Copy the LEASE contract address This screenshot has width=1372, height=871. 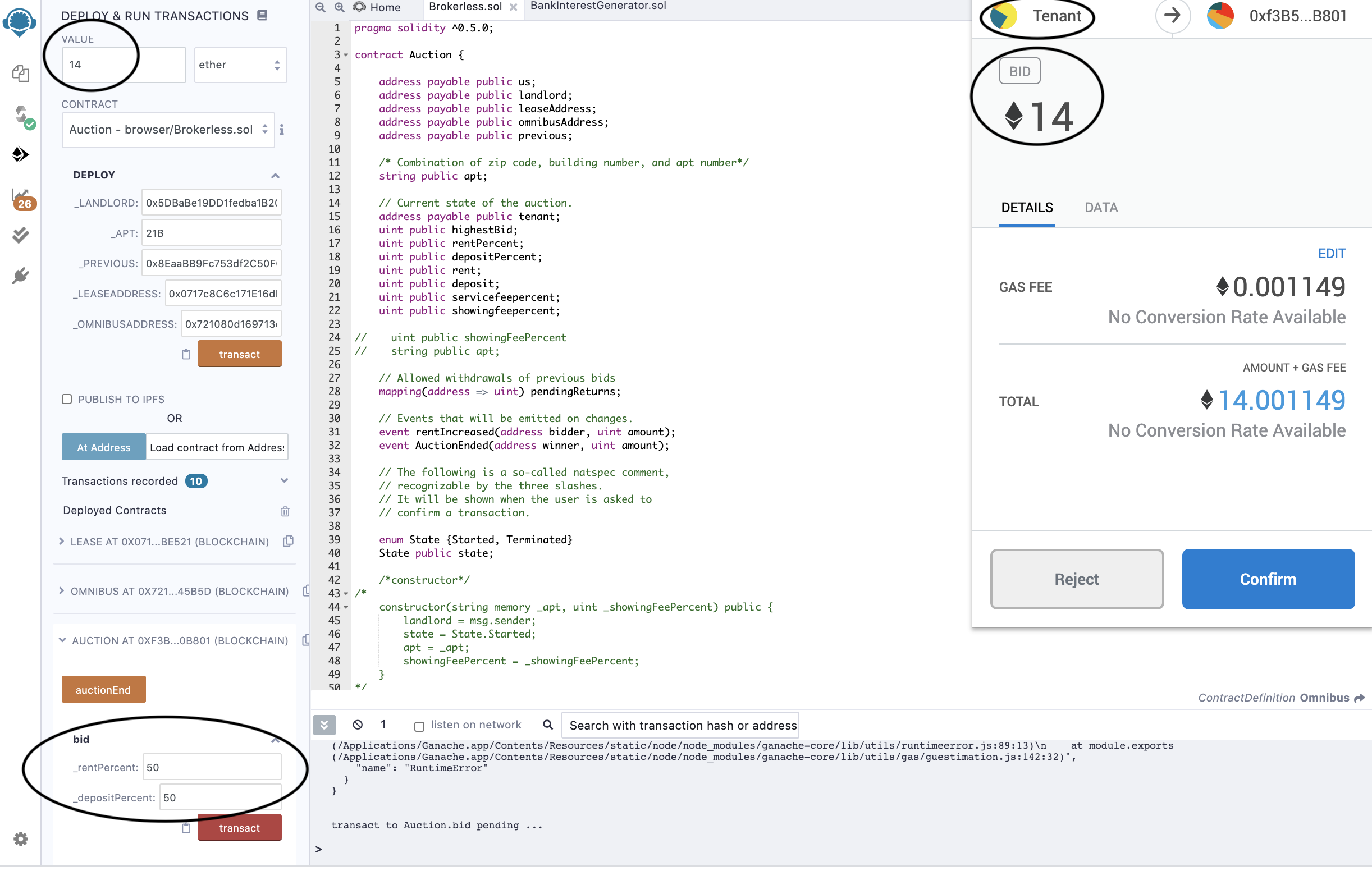289,541
